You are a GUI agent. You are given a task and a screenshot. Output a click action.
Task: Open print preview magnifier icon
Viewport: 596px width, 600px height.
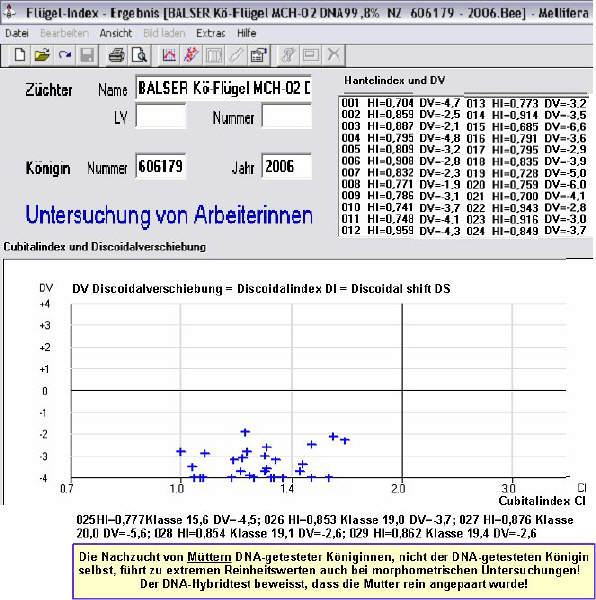pos(139,55)
